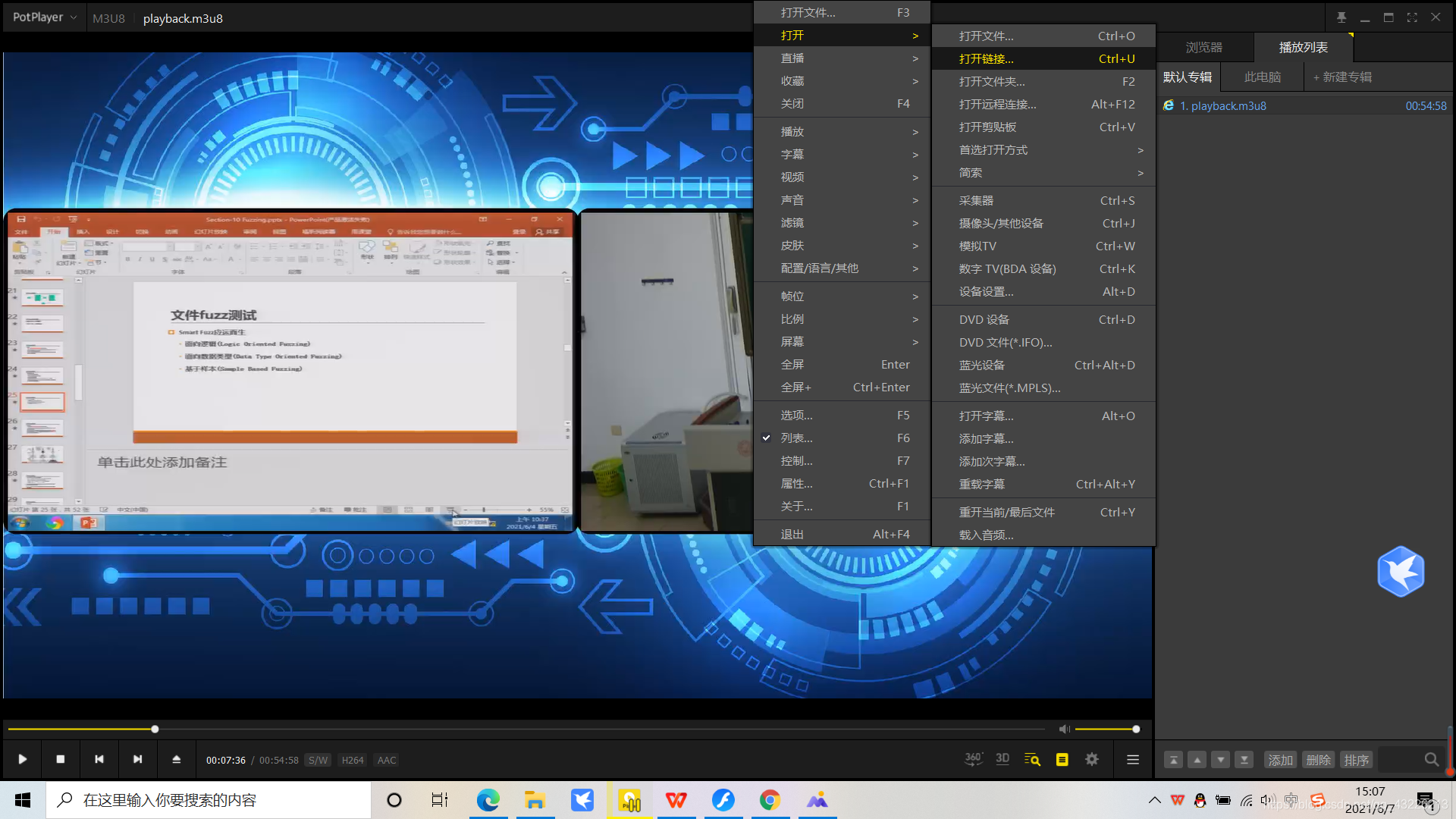This screenshot has height=819, width=1456.
Task: Open the eject/open file icon
Action: (176, 759)
